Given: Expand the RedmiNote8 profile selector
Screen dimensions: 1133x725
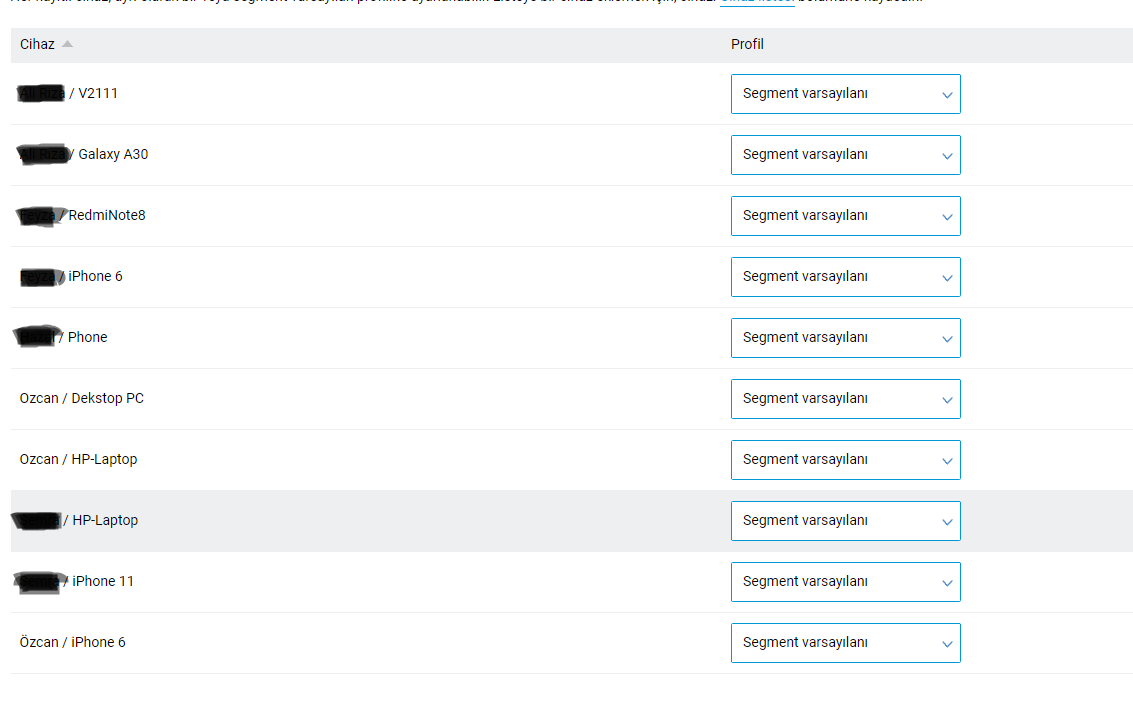Looking at the screenshot, I should 845,216.
